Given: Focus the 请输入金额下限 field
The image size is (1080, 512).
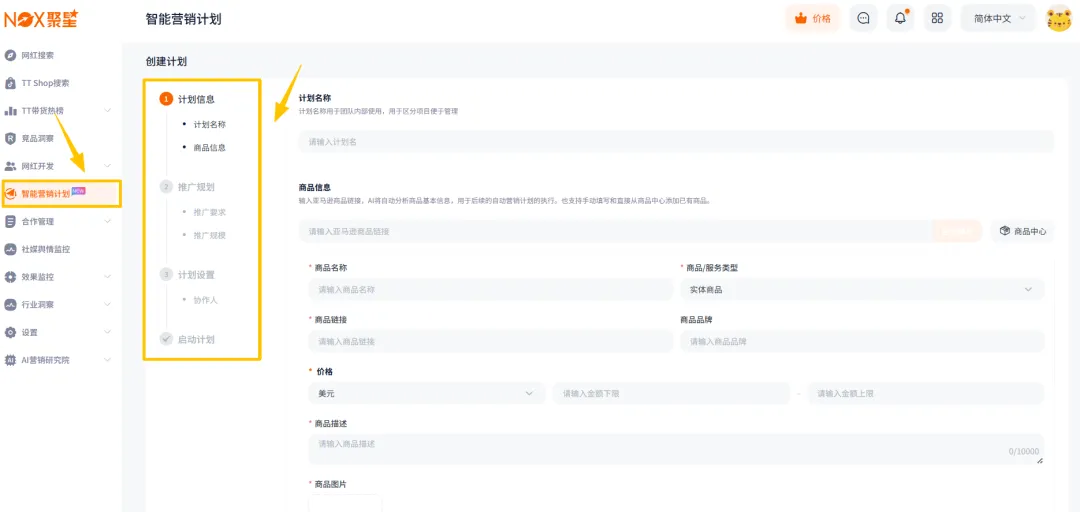Looking at the screenshot, I should [670, 393].
